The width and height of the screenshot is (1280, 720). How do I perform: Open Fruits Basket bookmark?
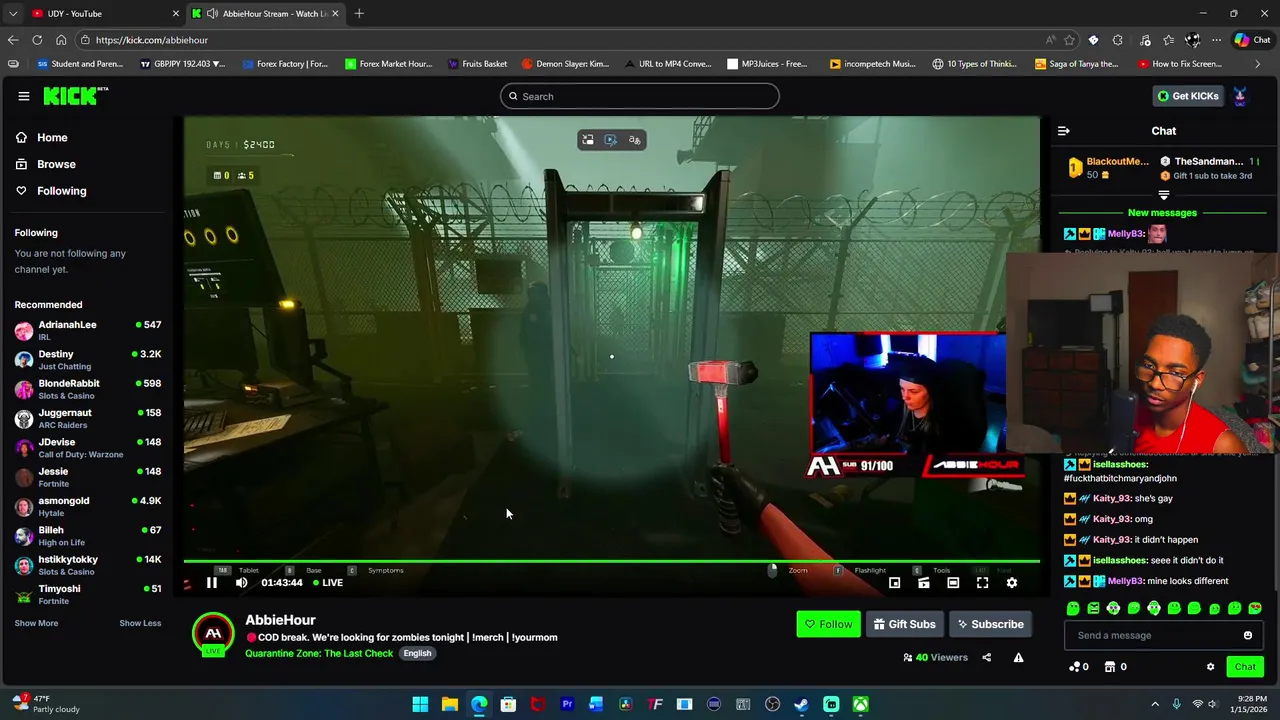tap(477, 64)
